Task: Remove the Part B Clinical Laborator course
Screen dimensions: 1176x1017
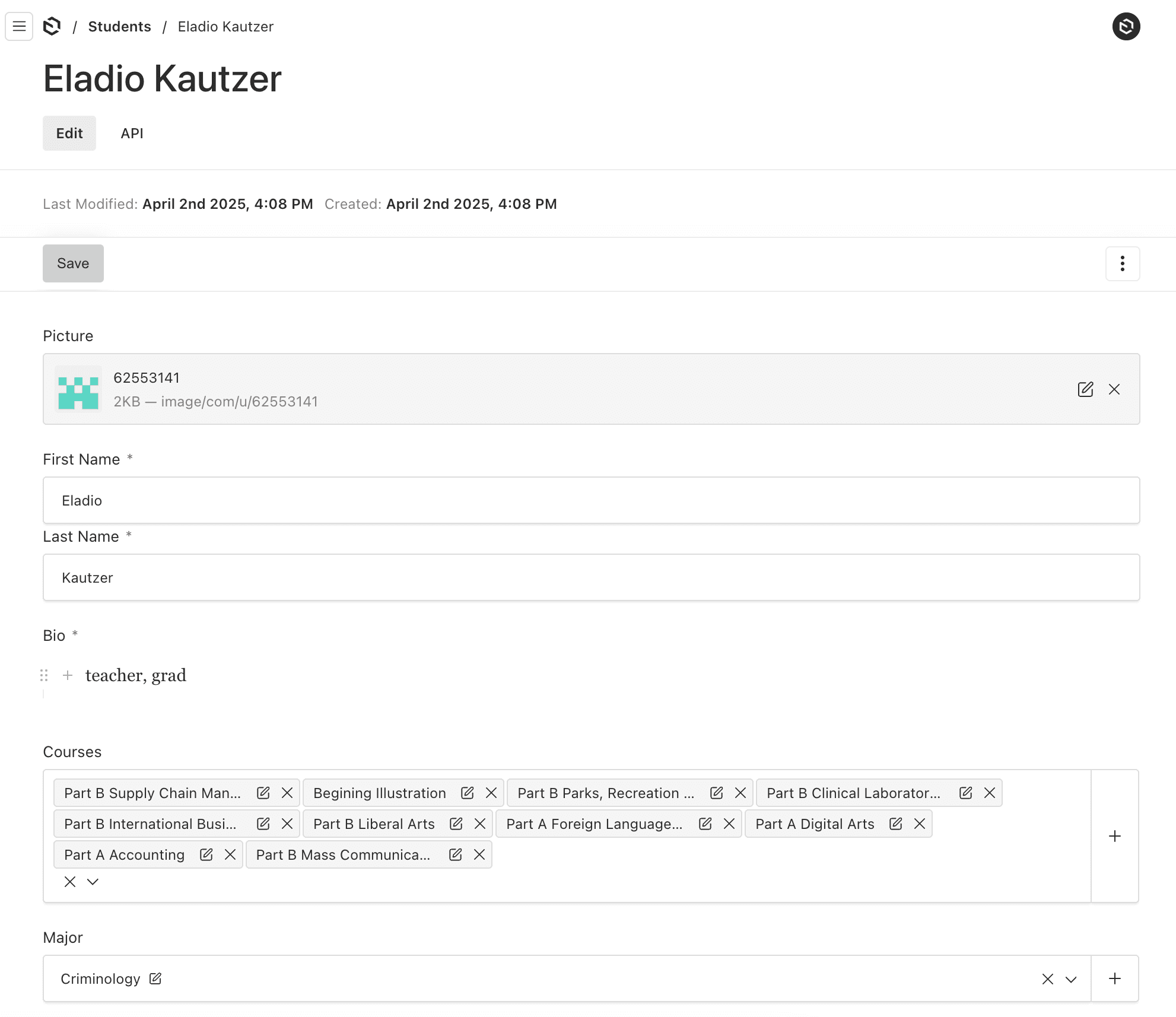Action: [990, 793]
